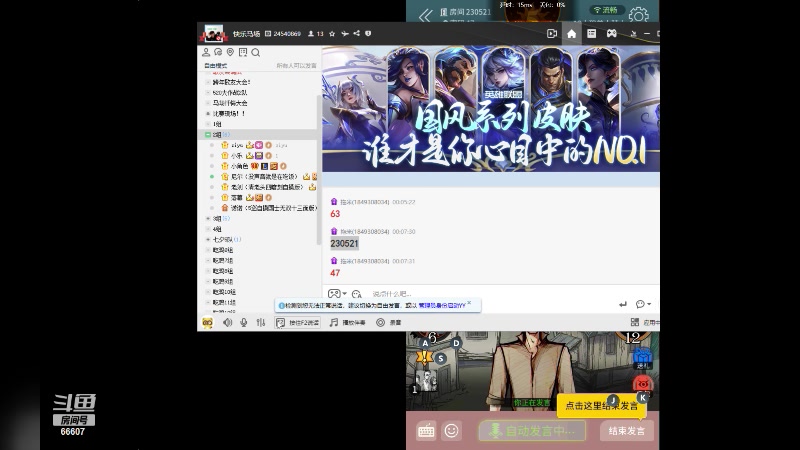This screenshot has height=450, width=800.
Task: Open the game controller icon in YY header
Action: pos(611,34)
